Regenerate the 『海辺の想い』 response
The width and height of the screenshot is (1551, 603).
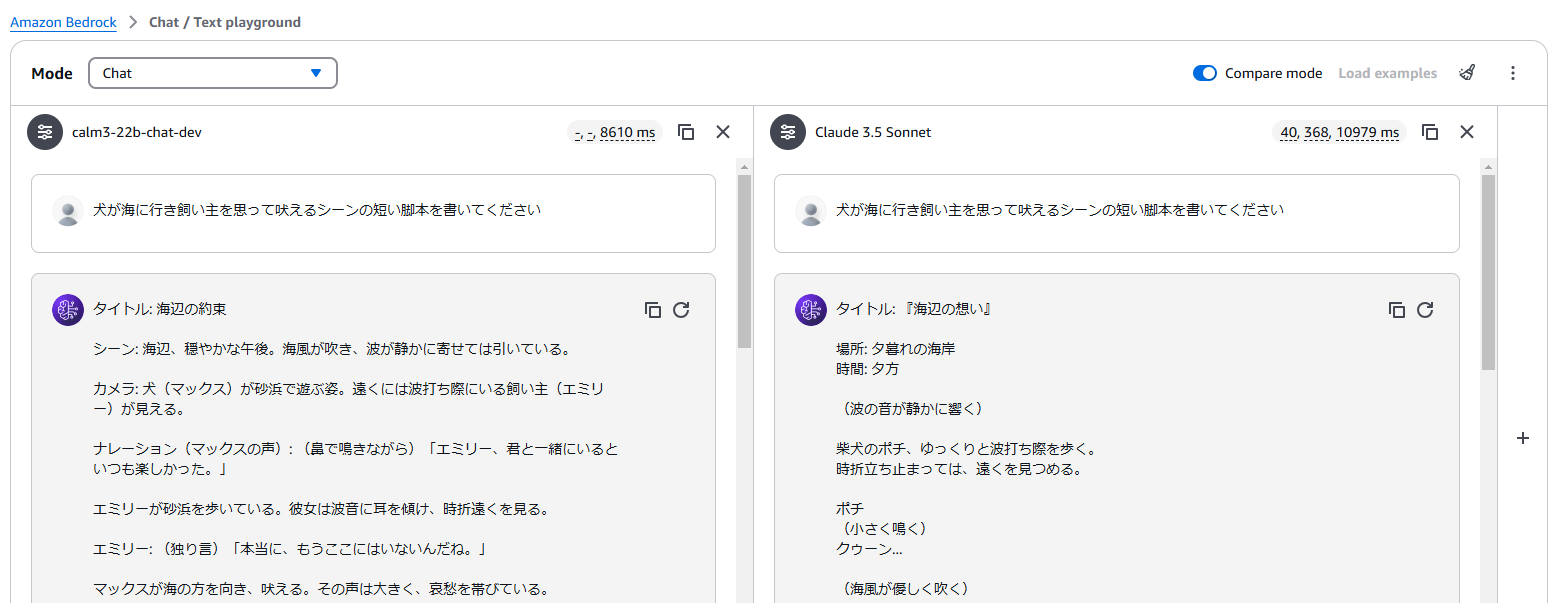tap(1425, 310)
